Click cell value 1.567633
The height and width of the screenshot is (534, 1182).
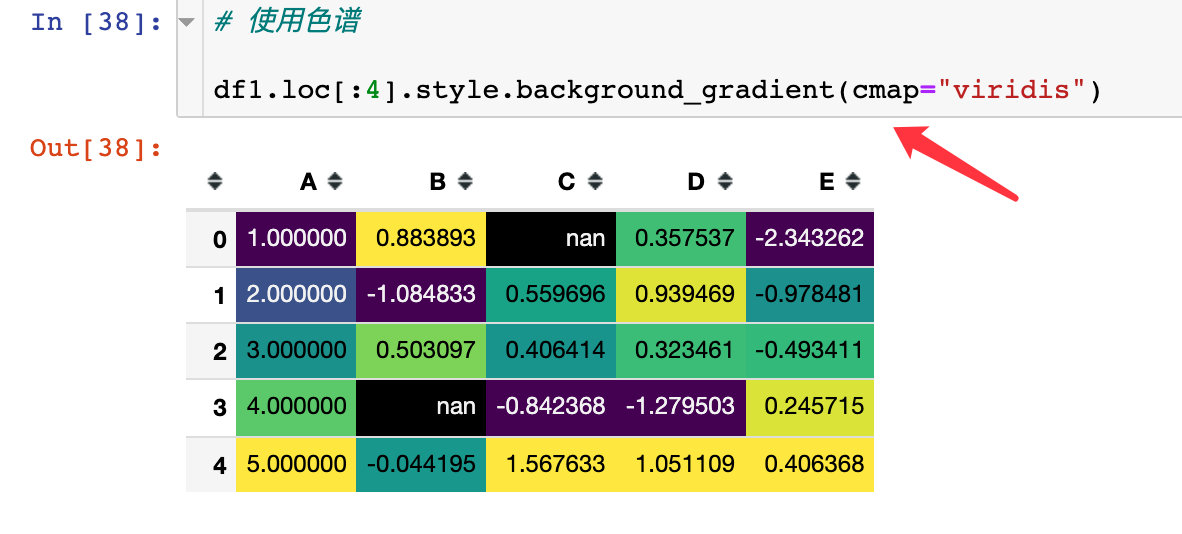(551, 464)
